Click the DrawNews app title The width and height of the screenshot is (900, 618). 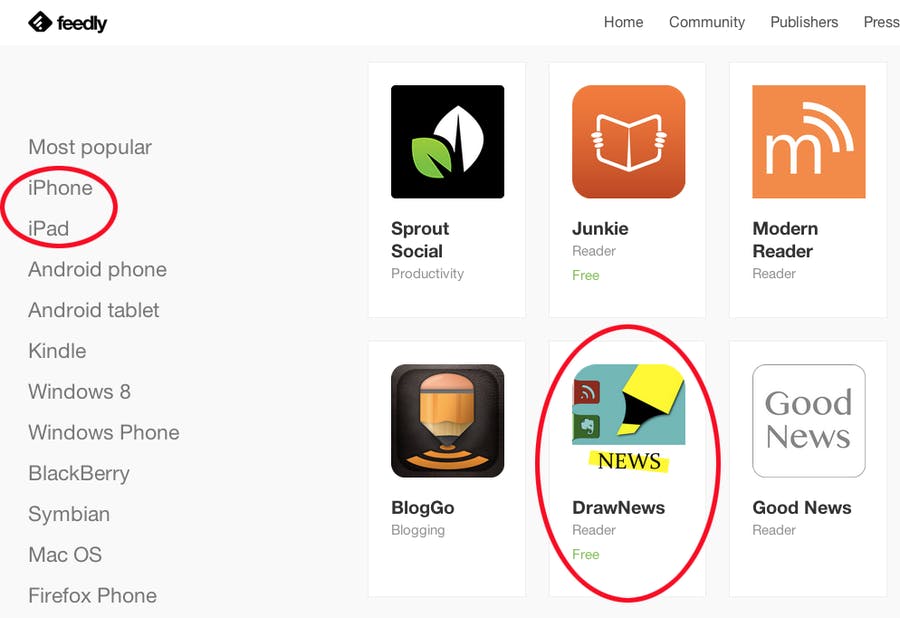[618, 508]
